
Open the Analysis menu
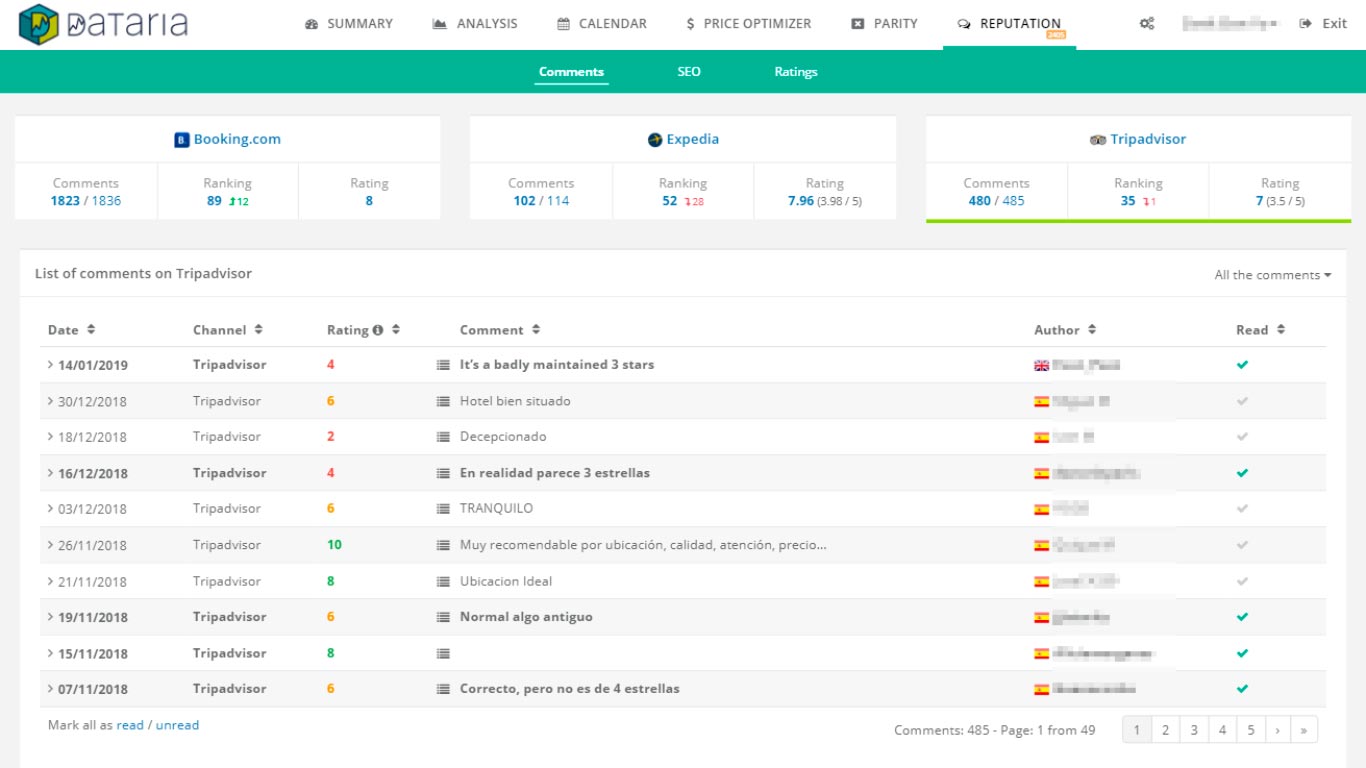coord(475,24)
